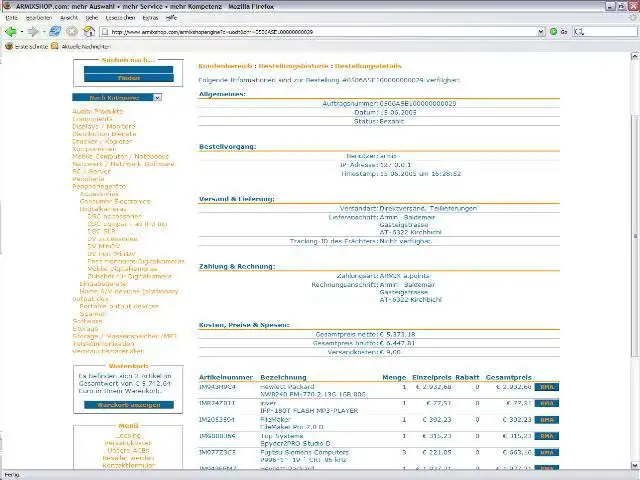Click RMA button for Fujitsu Siemens Computers row

tap(547, 452)
